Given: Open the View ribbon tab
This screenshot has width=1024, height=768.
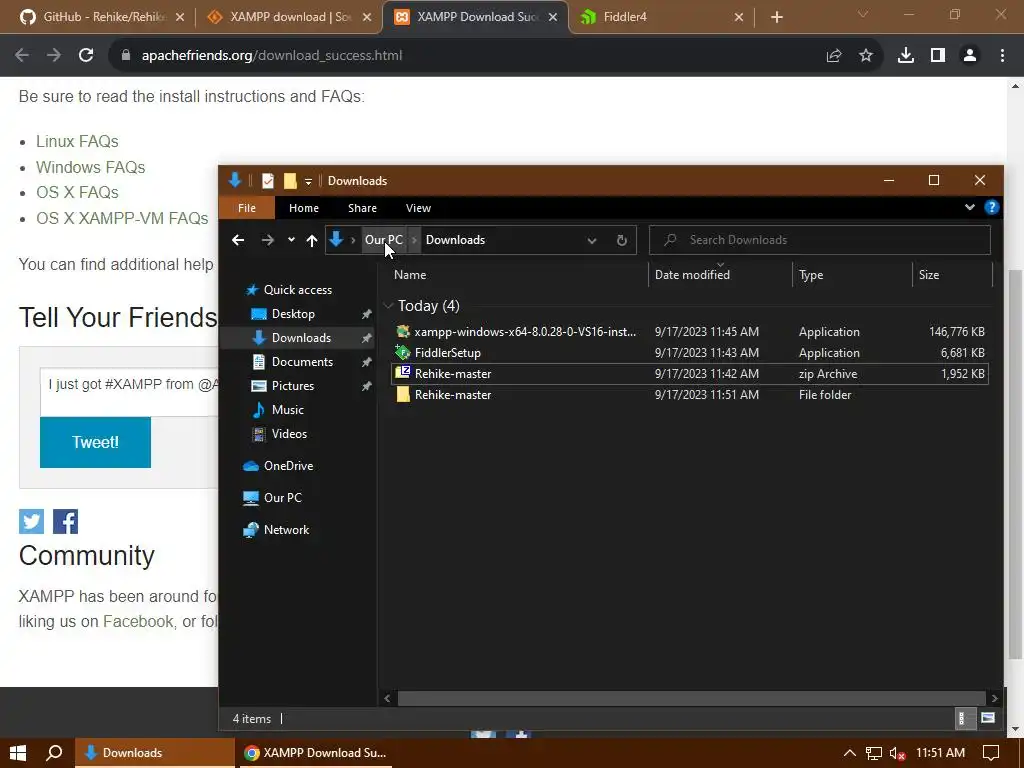Looking at the screenshot, I should [x=418, y=208].
